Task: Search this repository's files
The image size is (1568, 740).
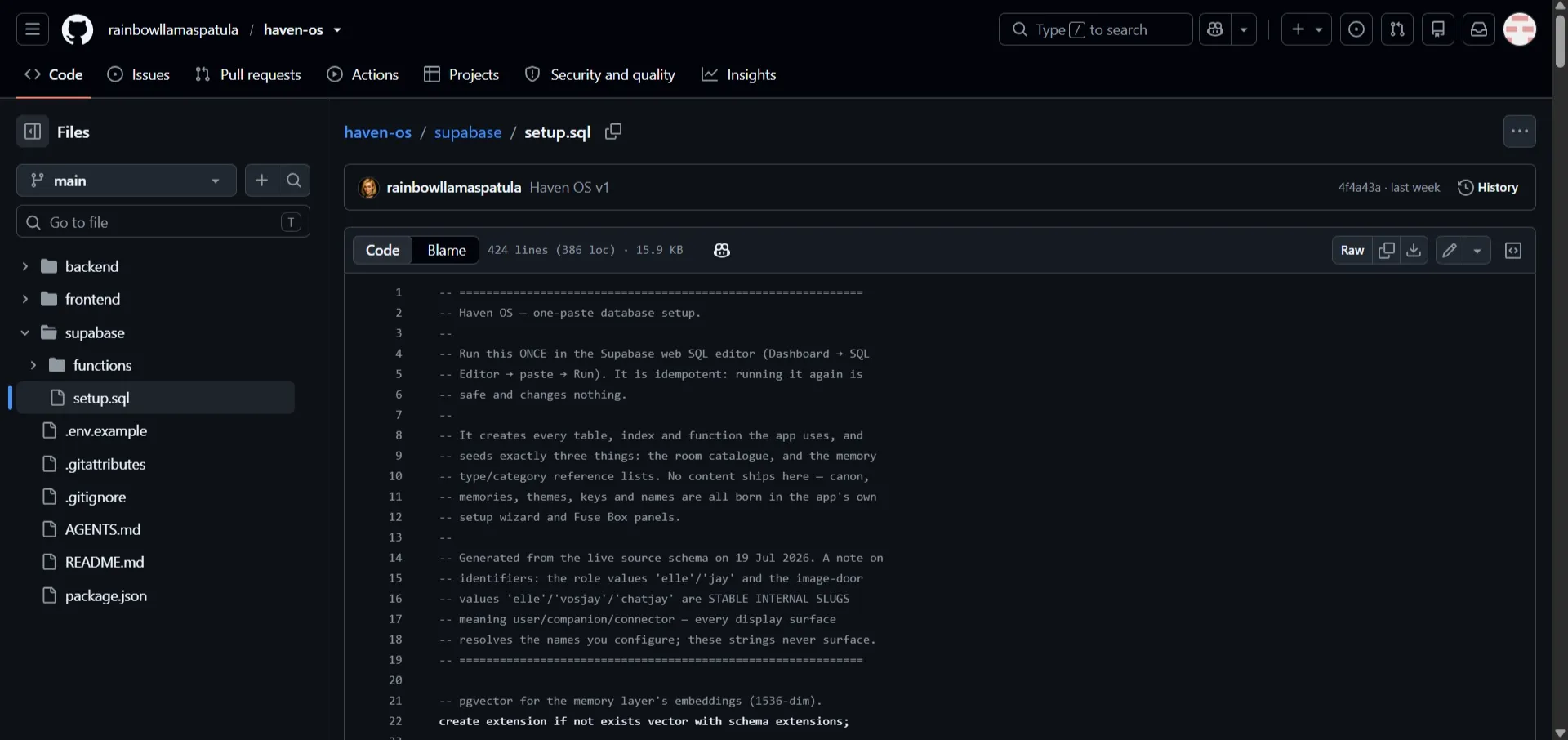Action: (x=294, y=181)
